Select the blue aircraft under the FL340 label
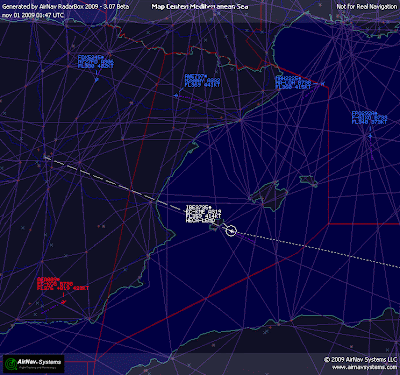This screenshot has height=375, width=400. tap(370, 136)
